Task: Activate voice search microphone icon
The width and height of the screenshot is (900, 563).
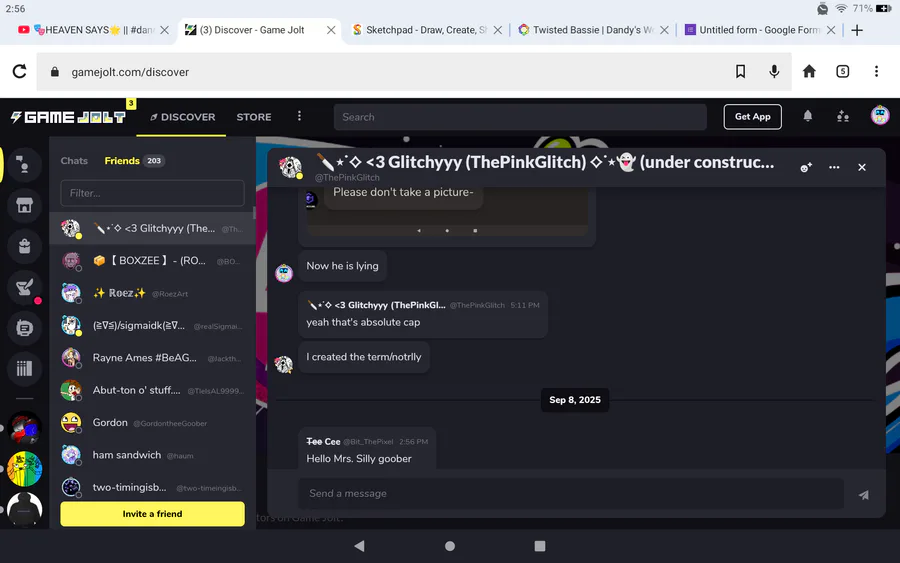Action: pos(774,71)
